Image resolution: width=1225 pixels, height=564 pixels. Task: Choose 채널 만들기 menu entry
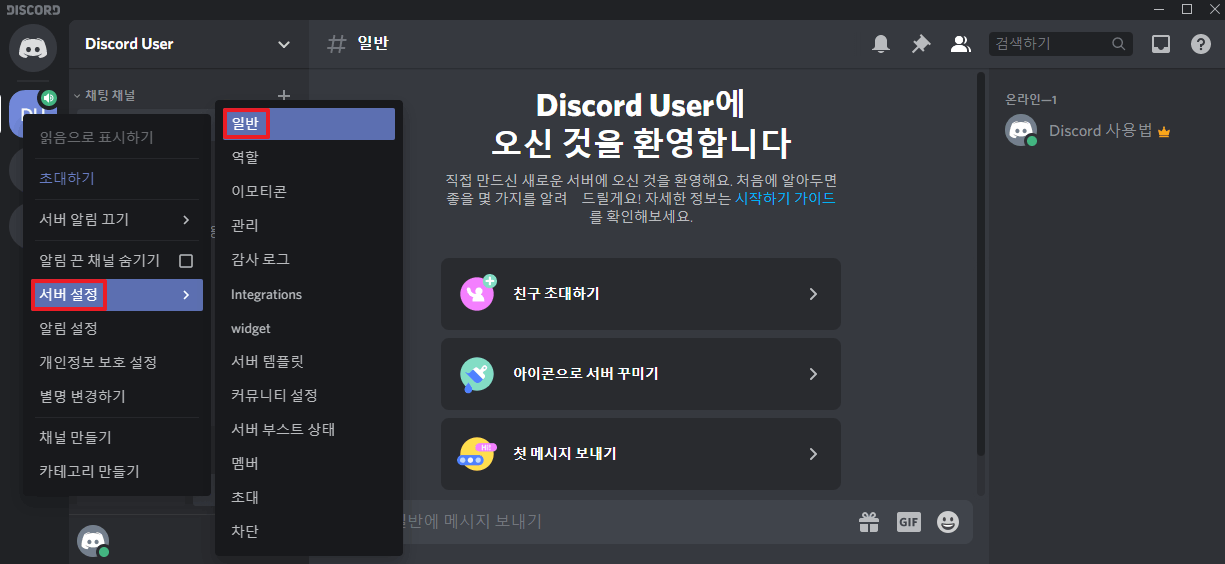(x=117, y=437)
